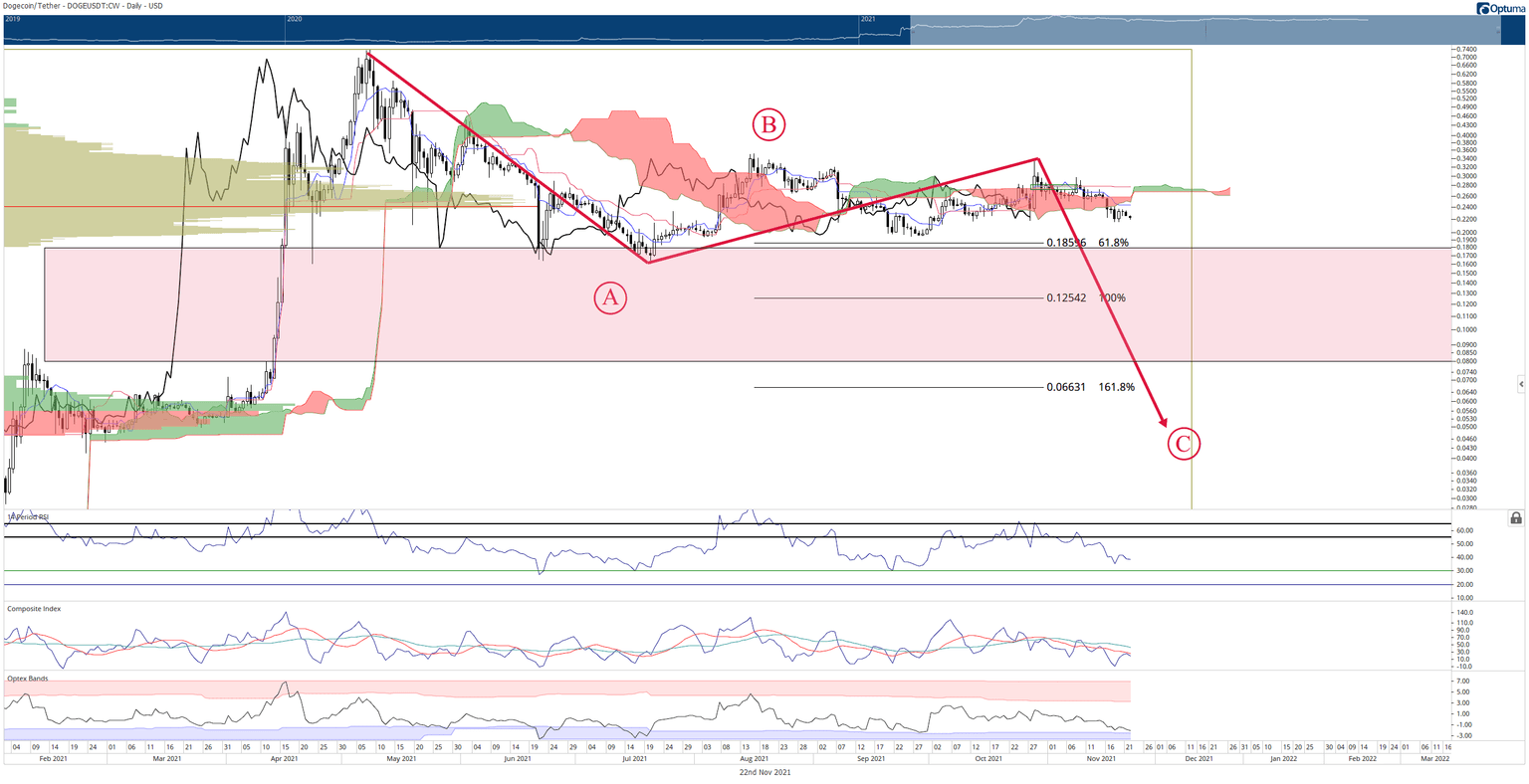Jump to 2020 in the overview bar
Screen dimensions: 1529x784
click(x=295, y=19)
